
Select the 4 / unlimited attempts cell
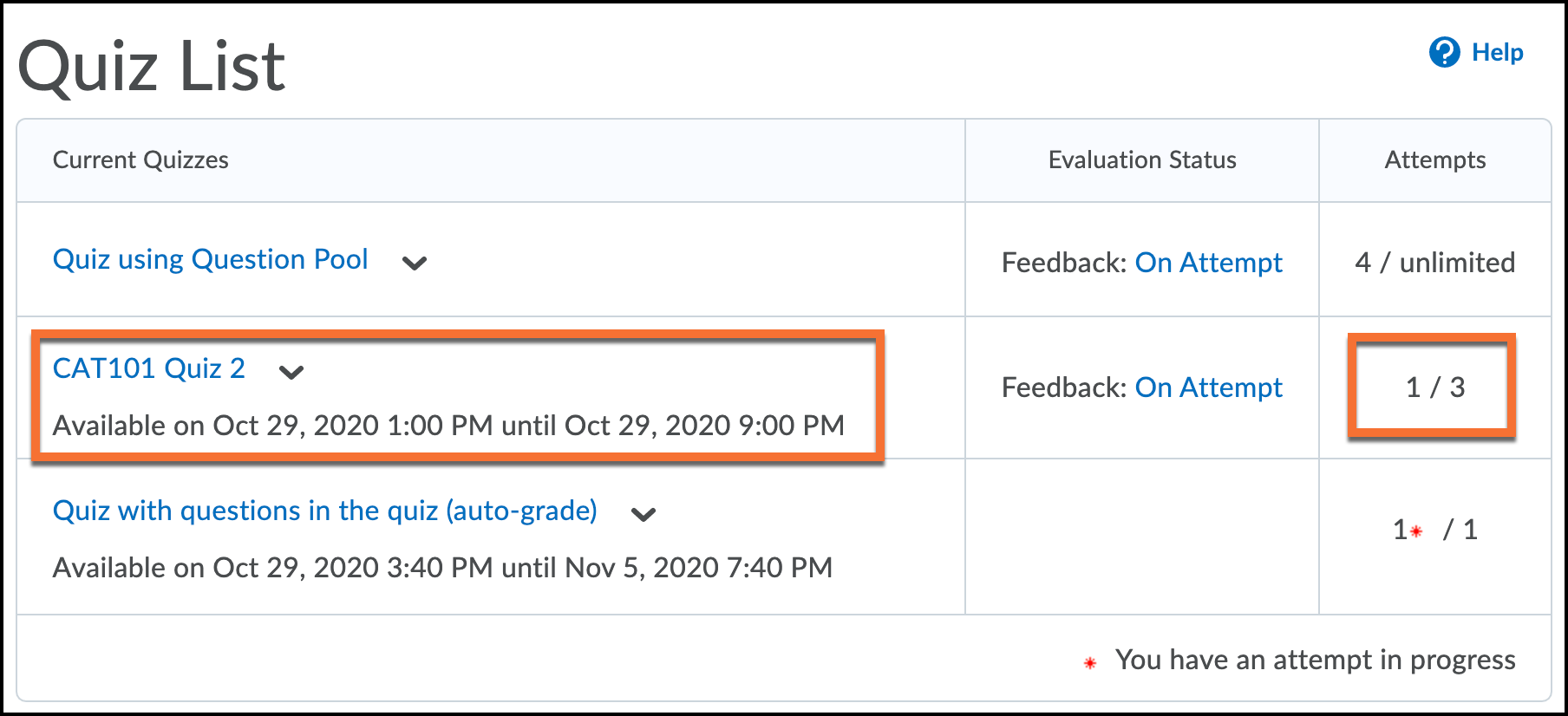coord(1434,263)
